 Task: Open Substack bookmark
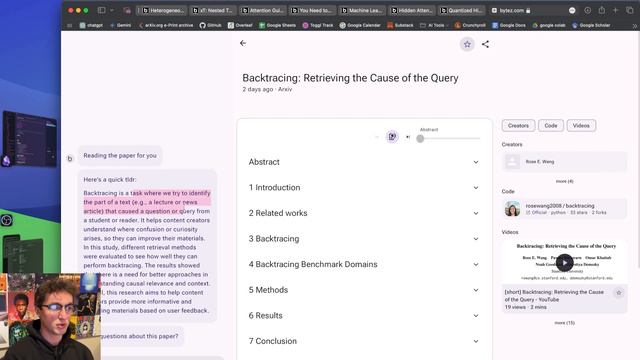point(400,25)
